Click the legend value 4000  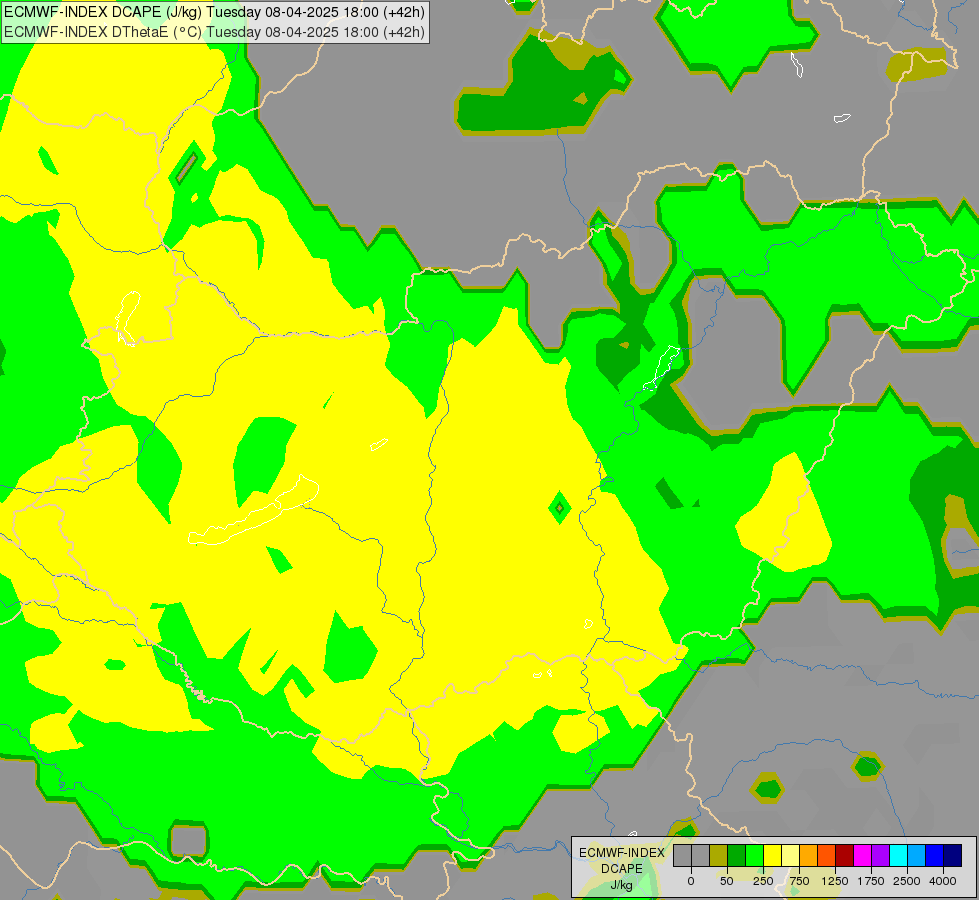[x=943, y=881]
